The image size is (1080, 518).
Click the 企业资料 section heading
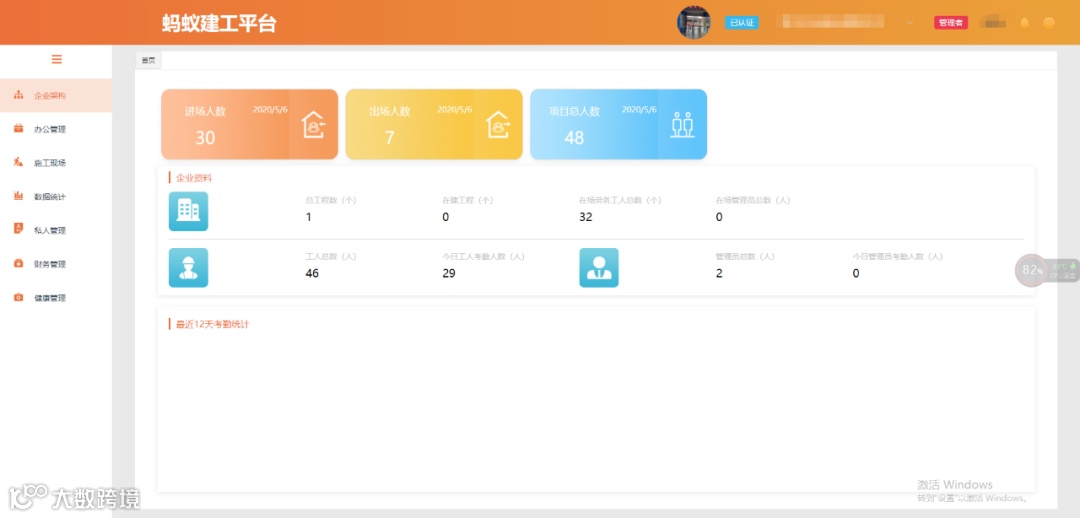coord(194,178)
